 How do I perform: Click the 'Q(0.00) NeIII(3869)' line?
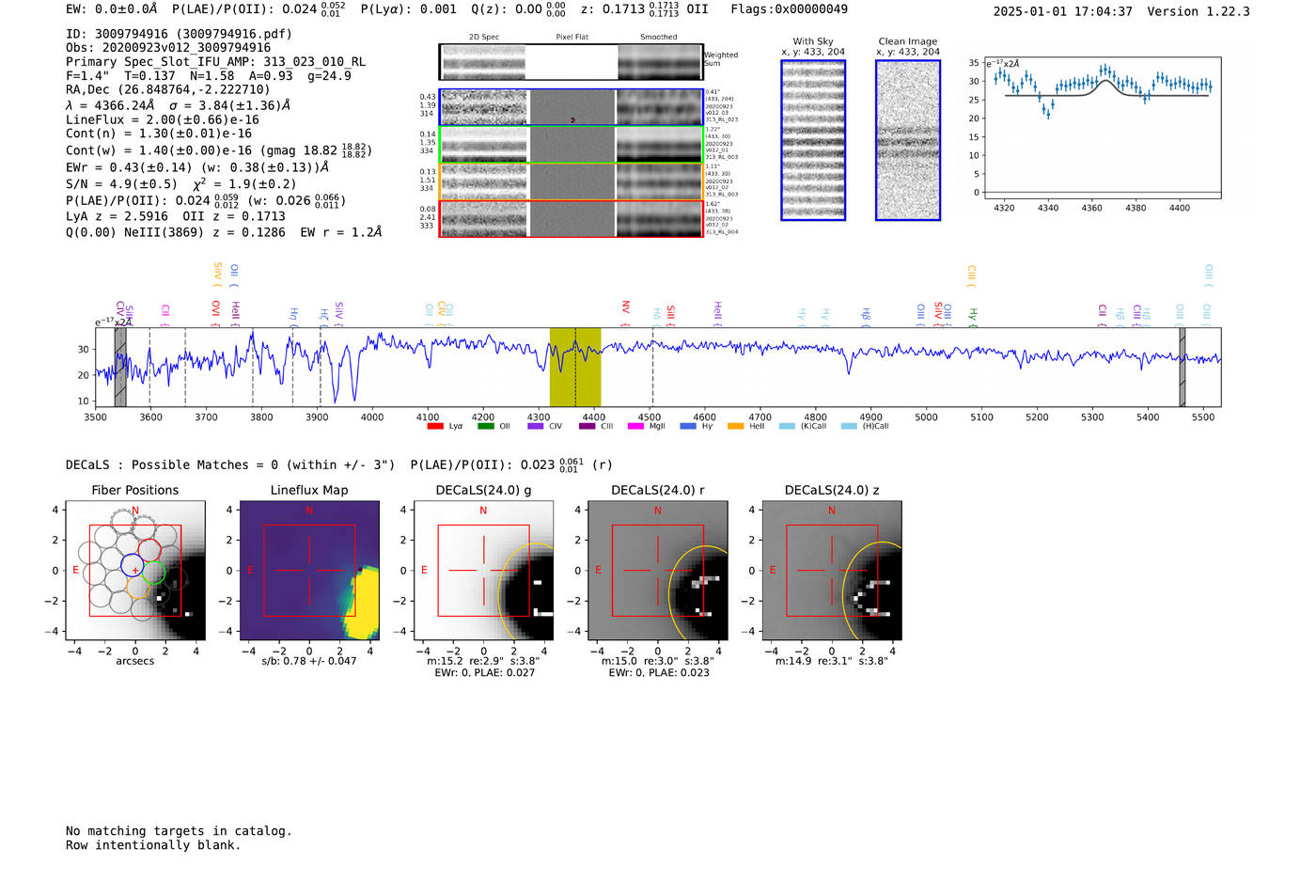[132, 232]
